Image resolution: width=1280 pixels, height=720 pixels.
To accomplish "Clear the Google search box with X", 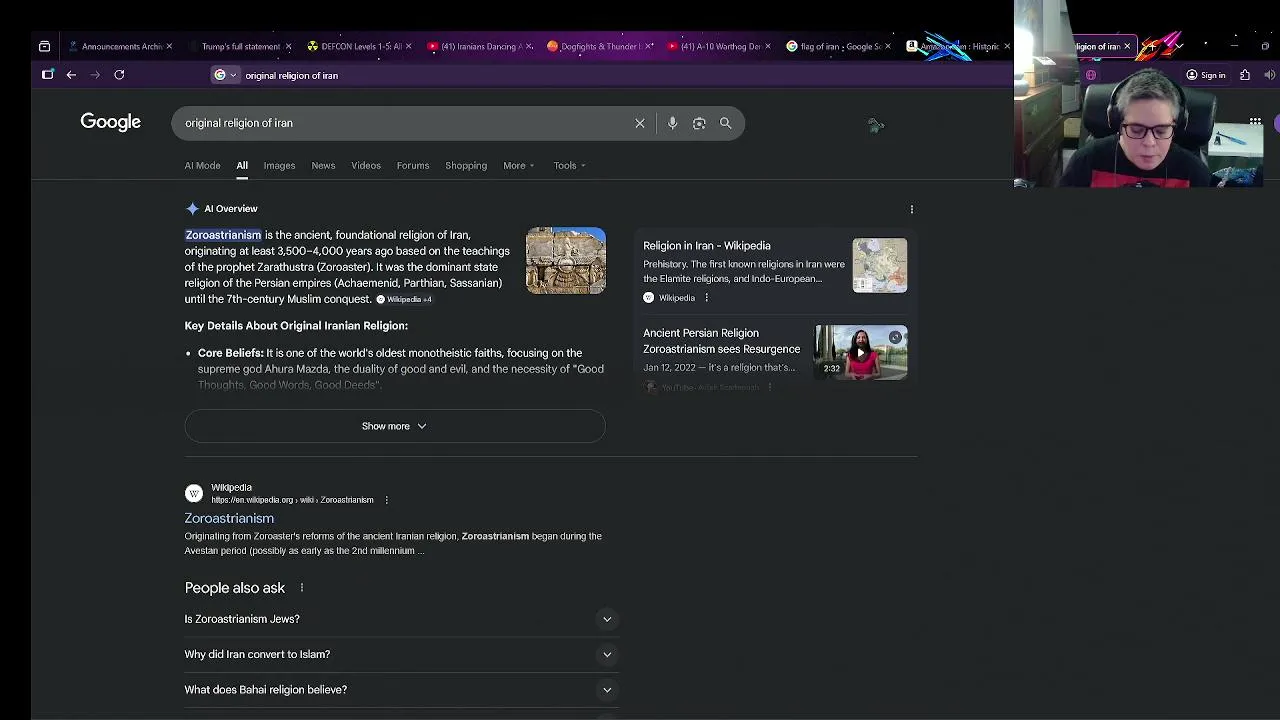I will click(640, 123).
